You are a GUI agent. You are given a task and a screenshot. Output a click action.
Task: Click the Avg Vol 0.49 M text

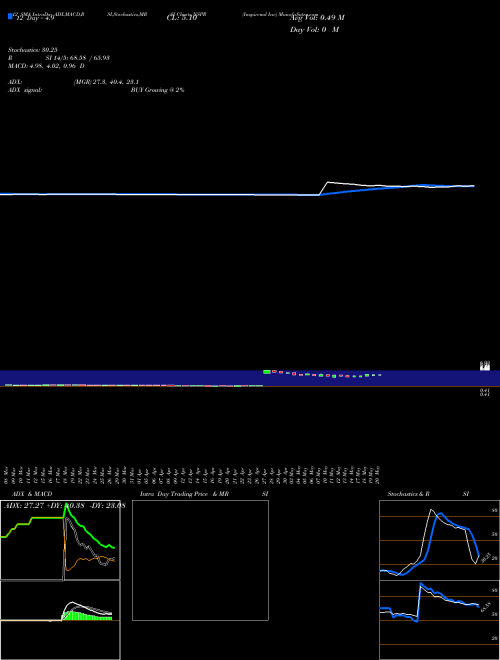pyautogui.click(x=317, y=18)
